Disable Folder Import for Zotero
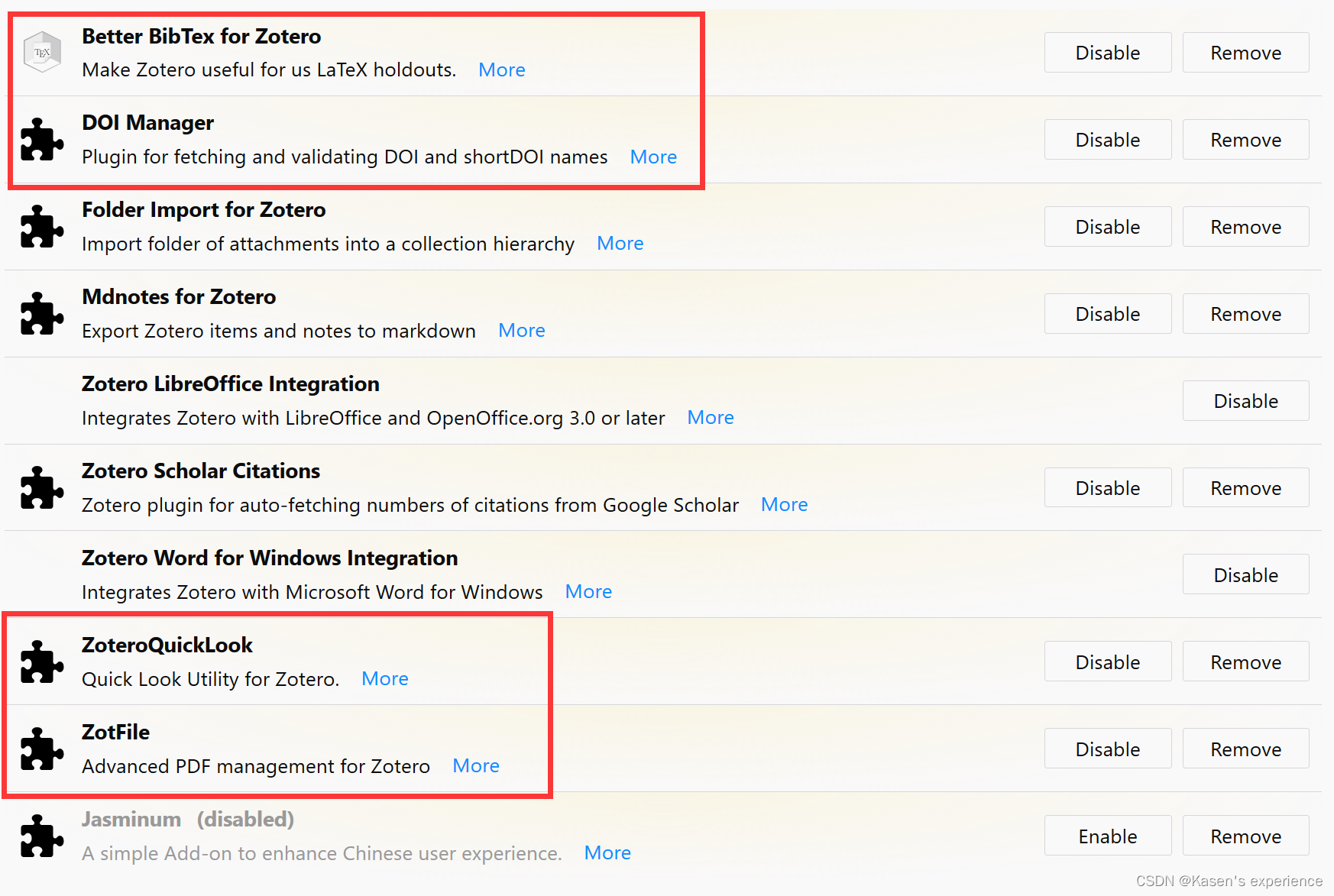Image resolution: width=1334 pixels, height=896 pixels. (1108, 227)
